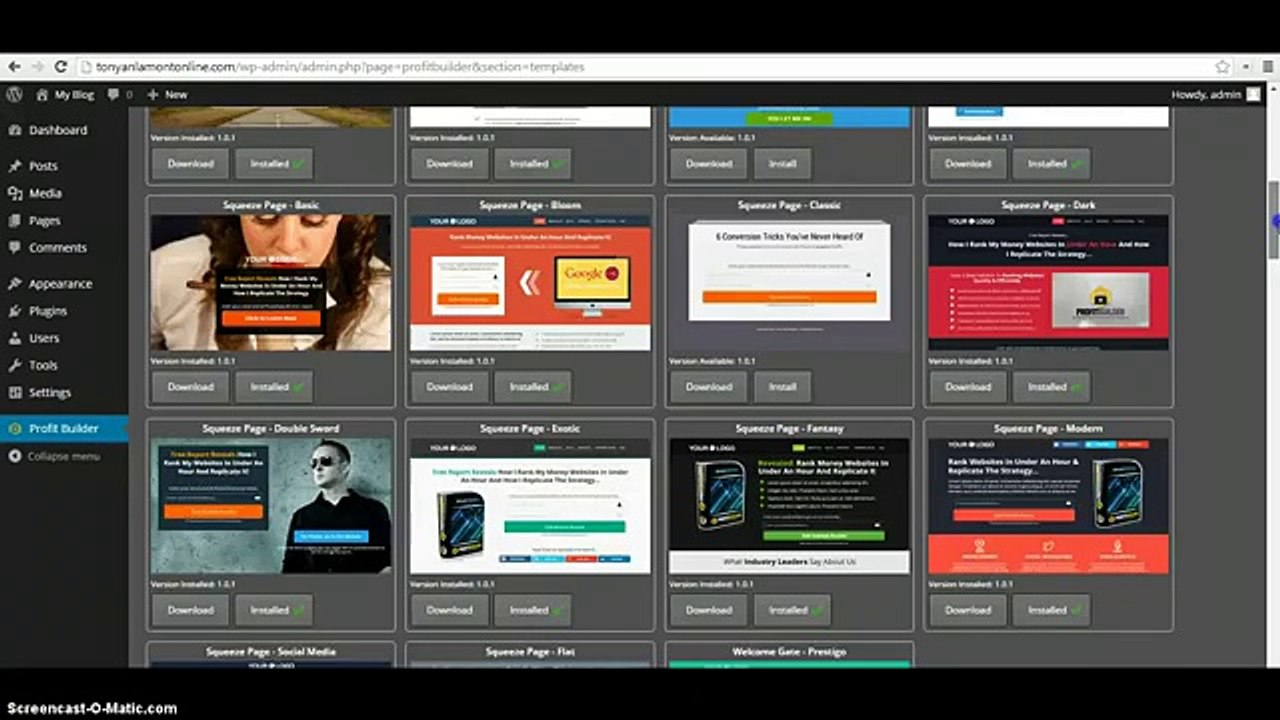
Task: Click Collapse menu
Action: [63, 456]
